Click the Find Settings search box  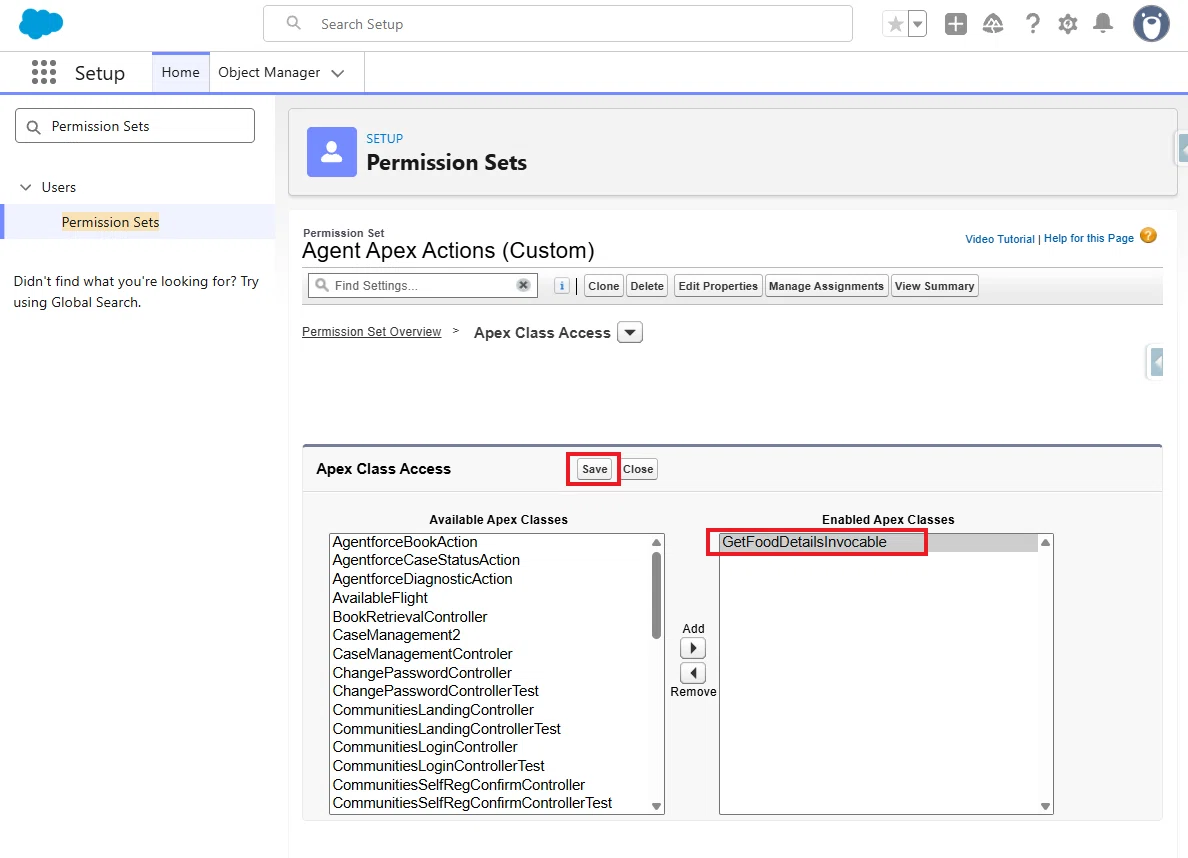tap(423, 286)
